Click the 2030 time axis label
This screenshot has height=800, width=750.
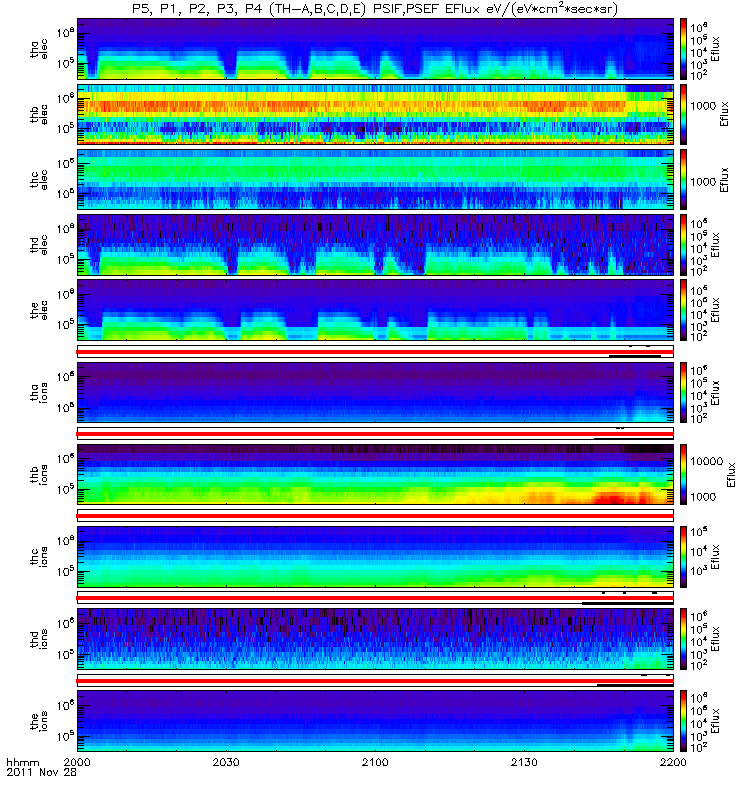(x=226, y=762)
